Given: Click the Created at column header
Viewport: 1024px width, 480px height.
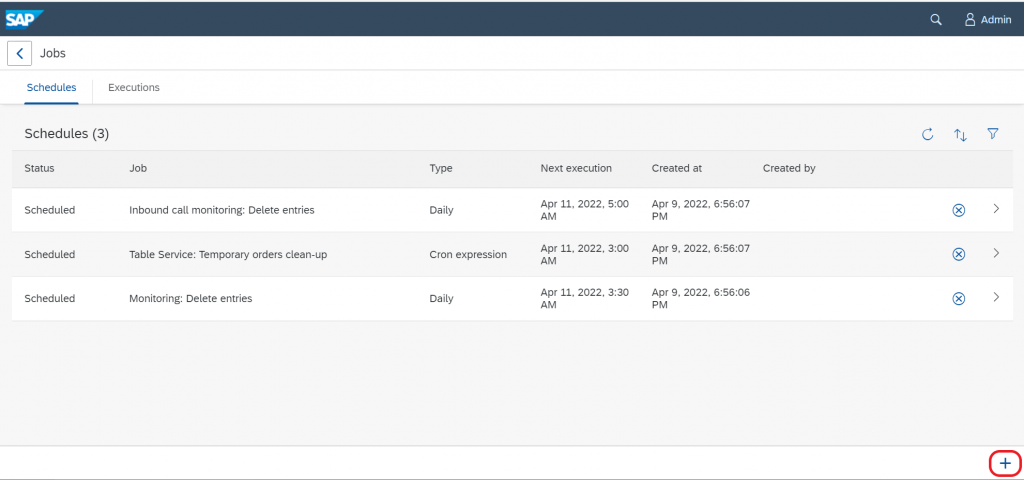Looking at the screenshot, I should pos(677,168).
